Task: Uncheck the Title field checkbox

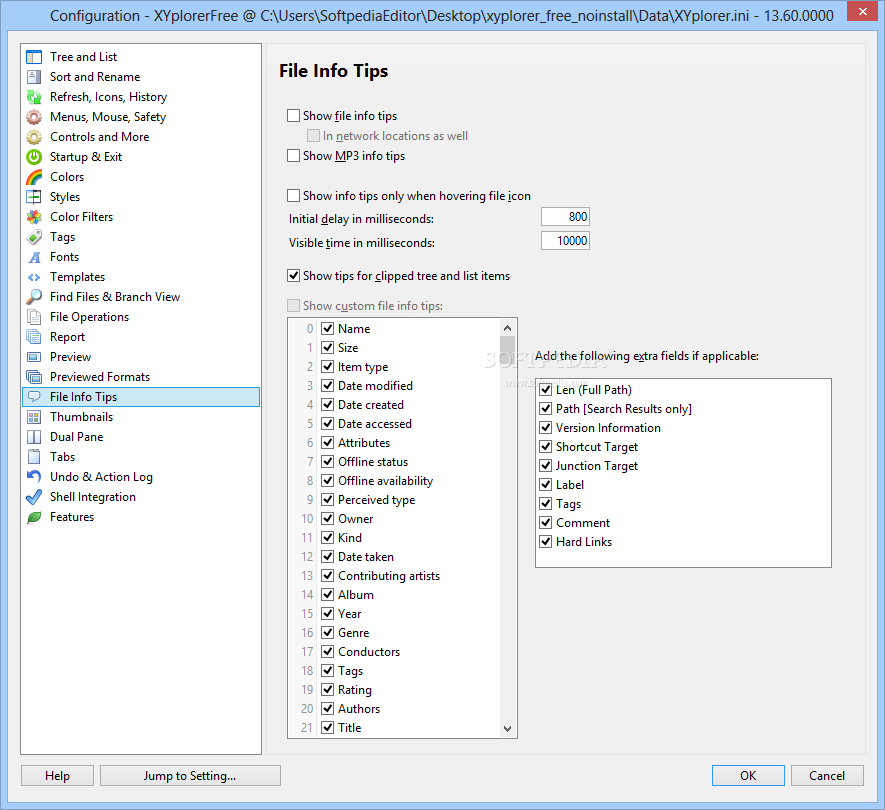Action: [x=327, y=728]
